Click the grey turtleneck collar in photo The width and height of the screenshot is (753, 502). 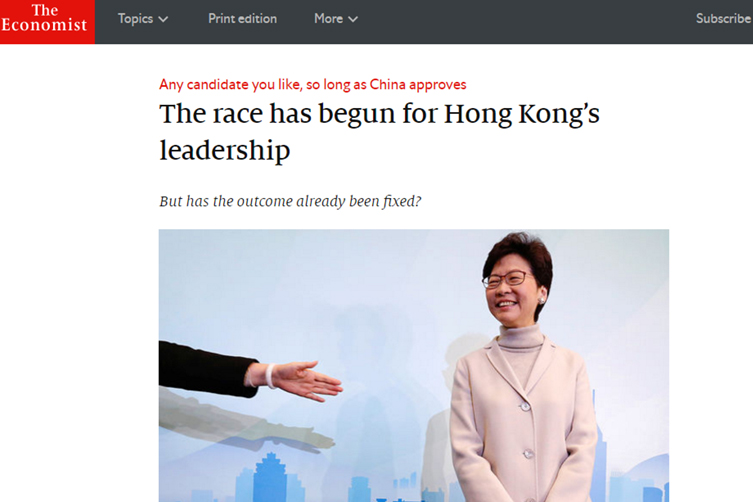click(x=521, y=336)
